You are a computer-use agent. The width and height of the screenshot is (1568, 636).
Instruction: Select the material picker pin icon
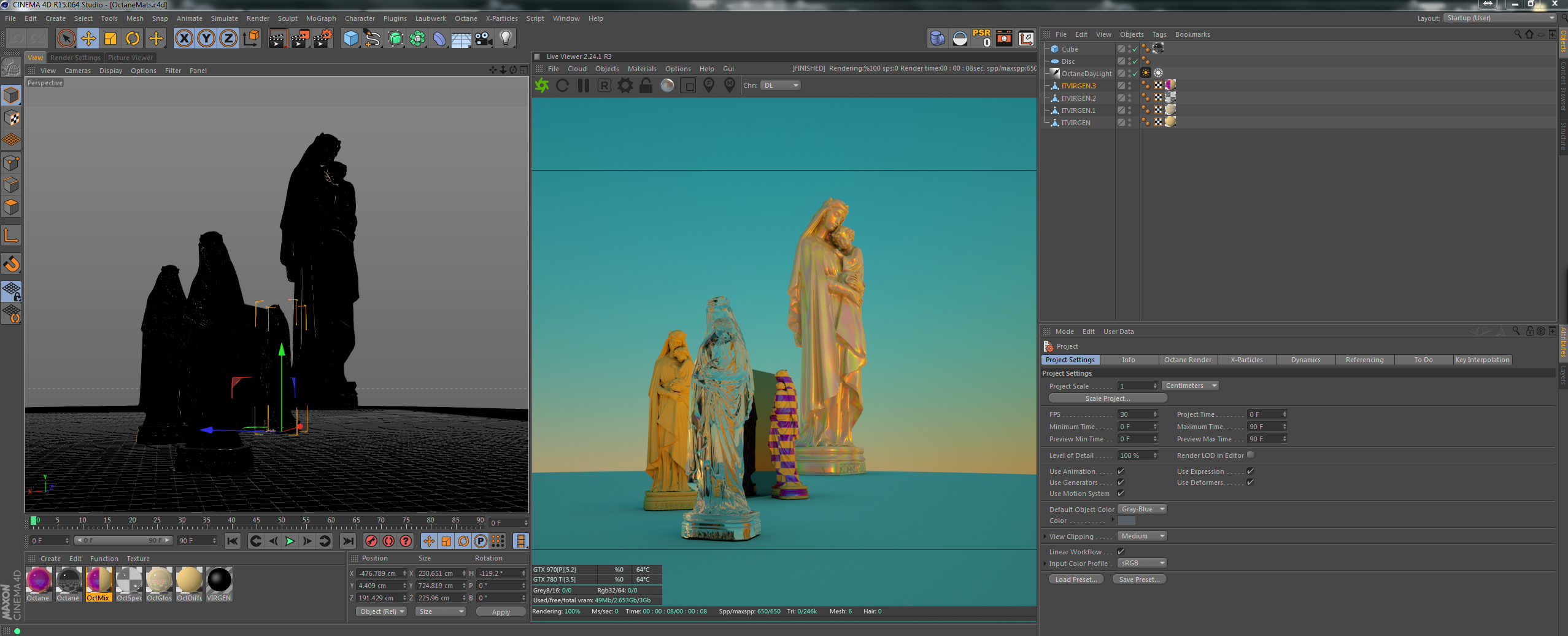coord(730,85)
